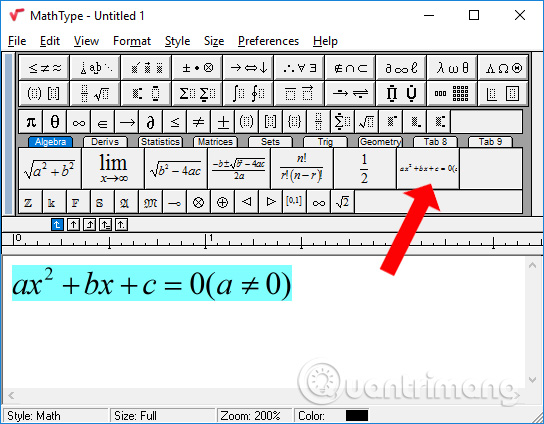Open the operator symbols palette (± • ⊗)
The height and width of the screenshot is (424, 544).
click(197, 67)
